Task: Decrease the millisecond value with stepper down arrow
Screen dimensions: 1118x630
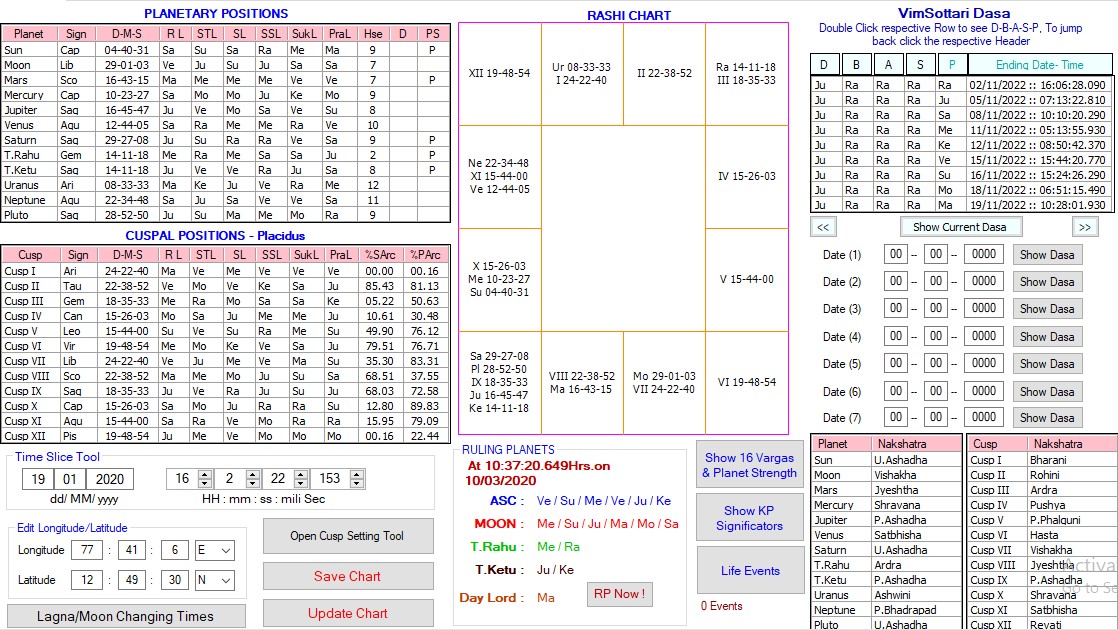Action: point(357,483)
